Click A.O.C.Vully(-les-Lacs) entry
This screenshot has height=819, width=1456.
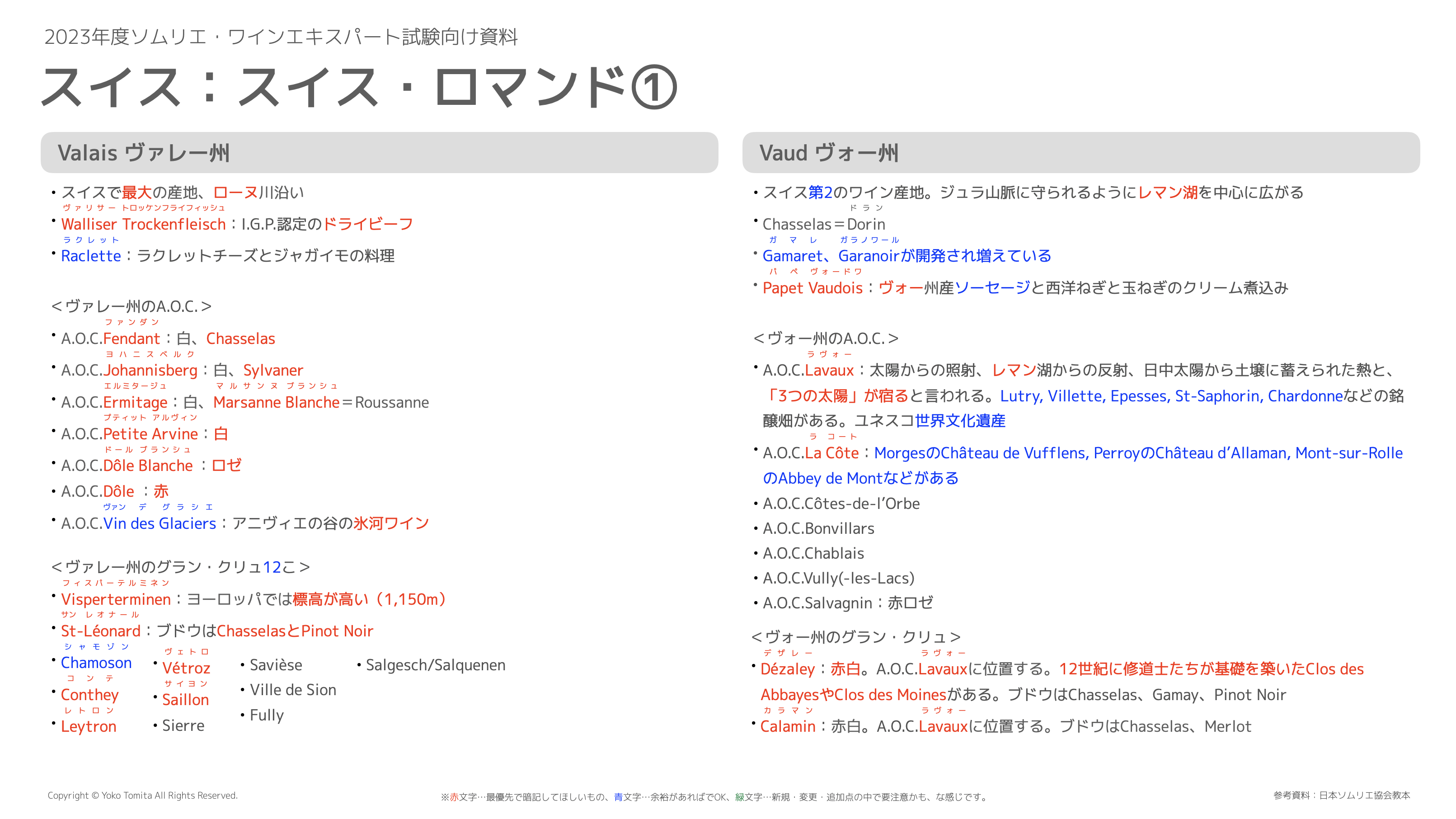click(x=838, y=578)
